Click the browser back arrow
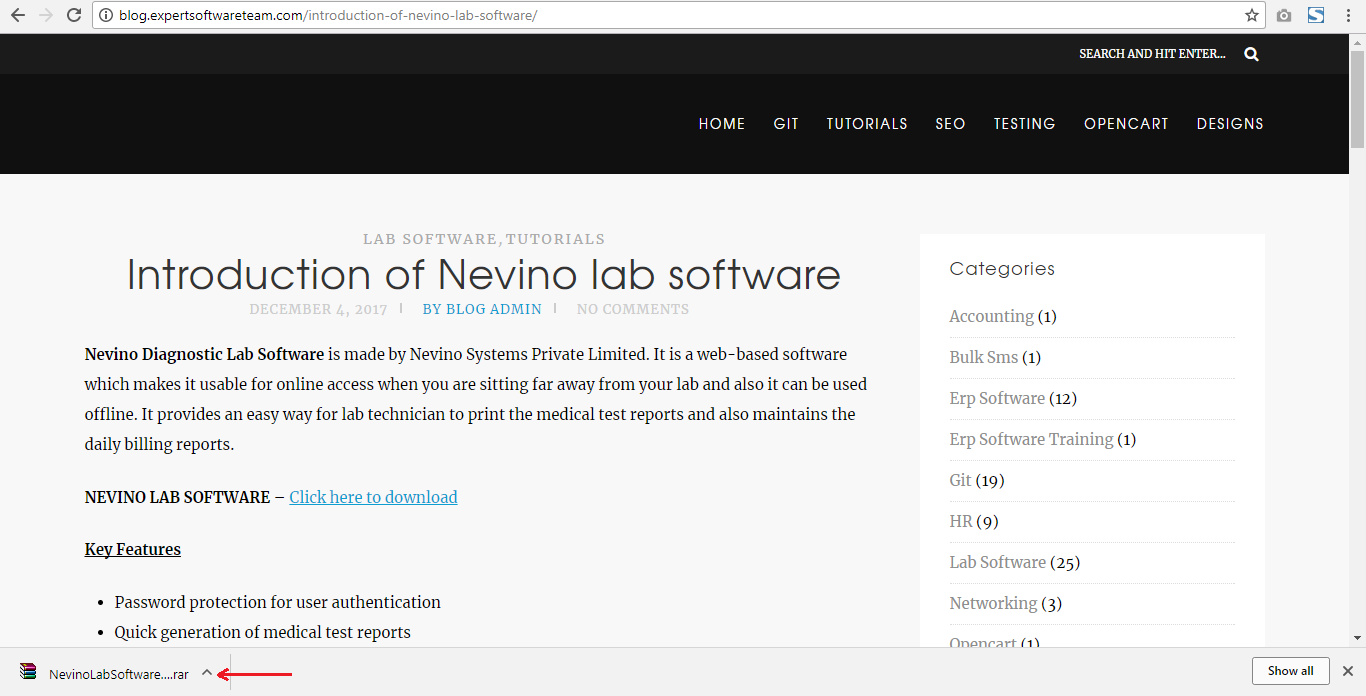Screen dimensions: 1366x696 (x=17, y=15)
